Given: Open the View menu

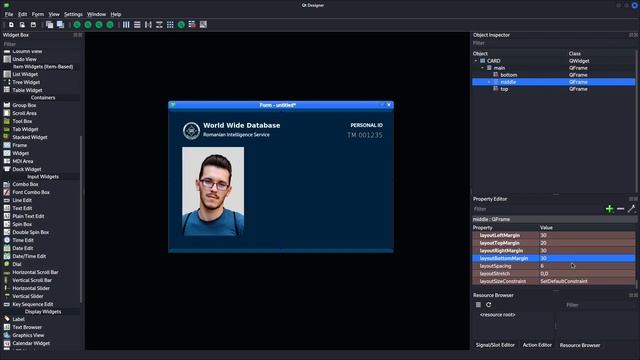Looking at the screenshot, I should (54, 14).
